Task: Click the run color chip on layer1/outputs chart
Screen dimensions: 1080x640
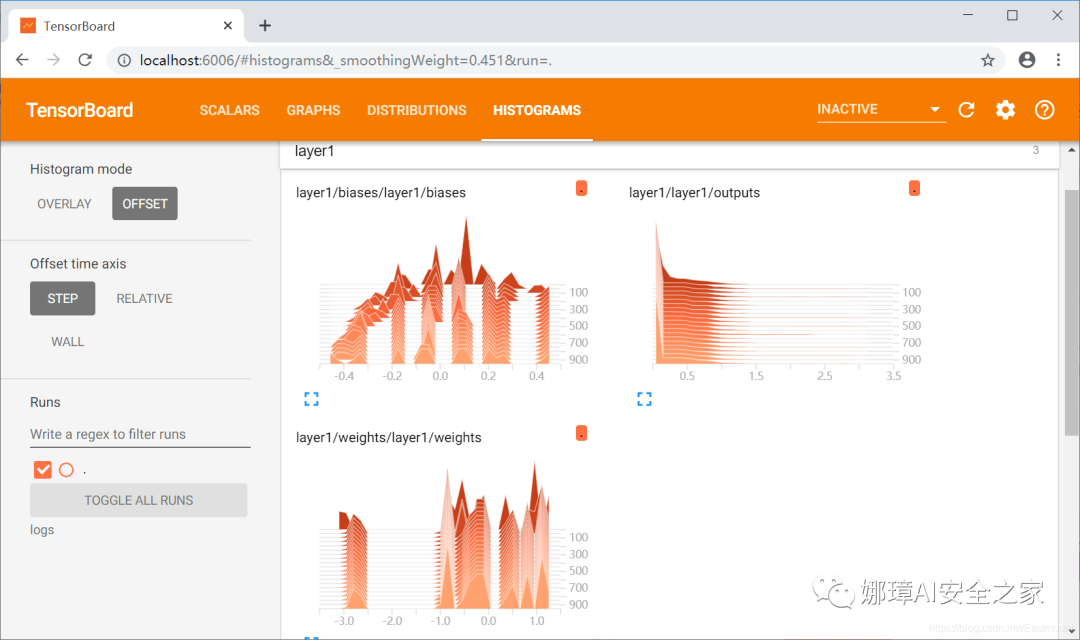Action: (x=914, y=188)
